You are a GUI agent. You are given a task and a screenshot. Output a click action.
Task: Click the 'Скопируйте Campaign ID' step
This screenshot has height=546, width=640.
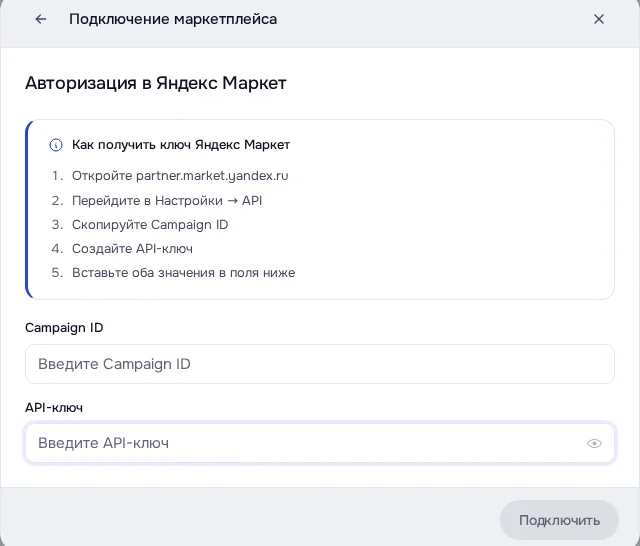point(150,225)
